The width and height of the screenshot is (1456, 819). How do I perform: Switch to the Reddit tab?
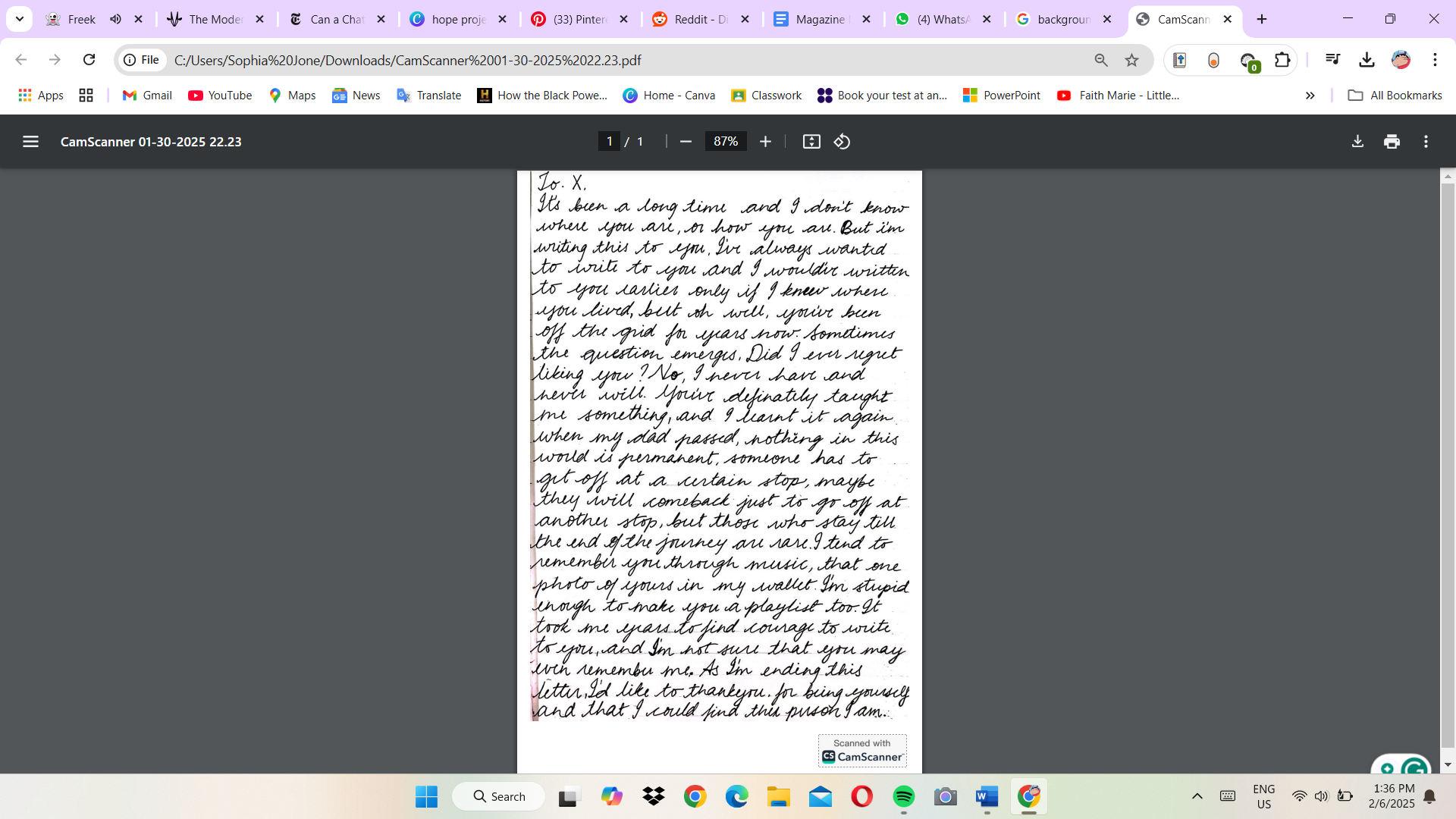coord(690,19)
